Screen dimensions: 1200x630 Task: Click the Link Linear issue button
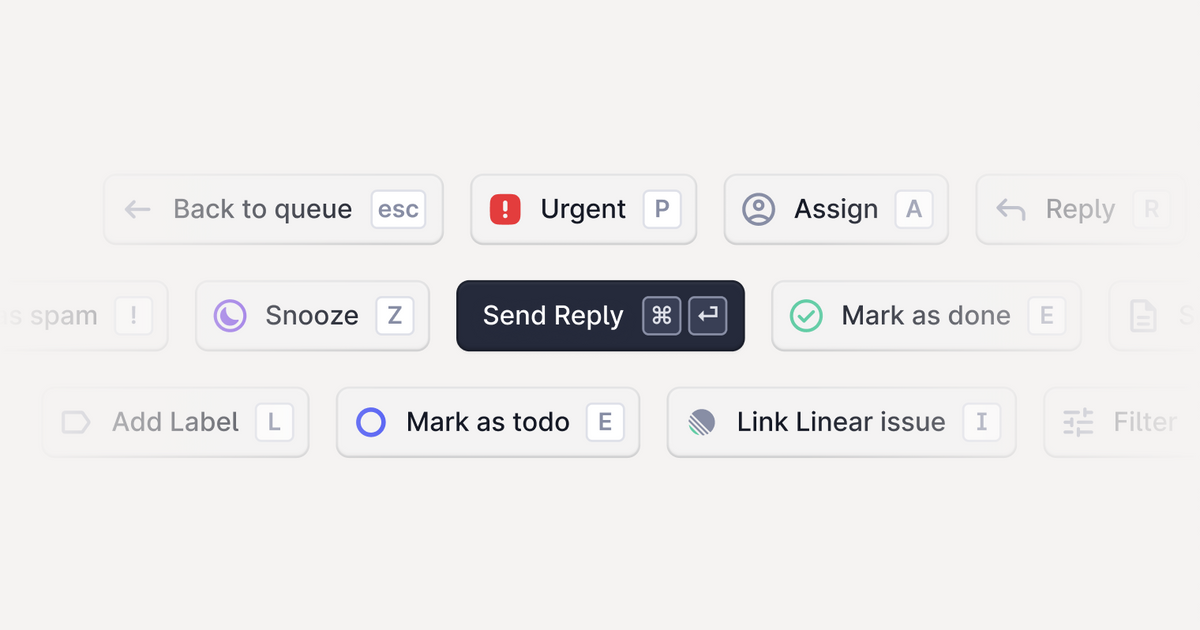click(840, 422)
